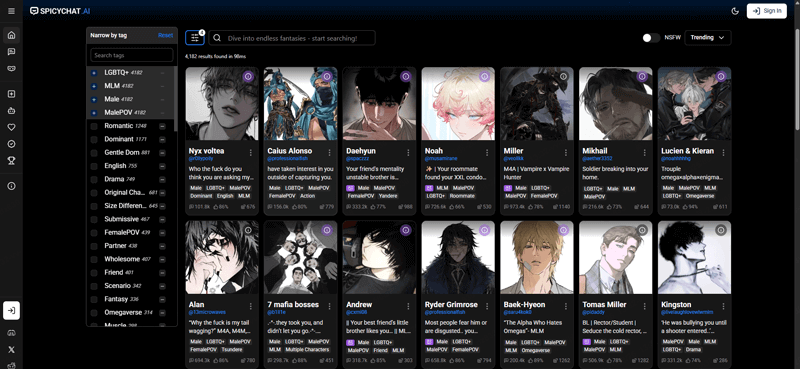This screenshot has width=800, height=369.
Task: Open the Trending sort dropdown
Action: point(708,38)
